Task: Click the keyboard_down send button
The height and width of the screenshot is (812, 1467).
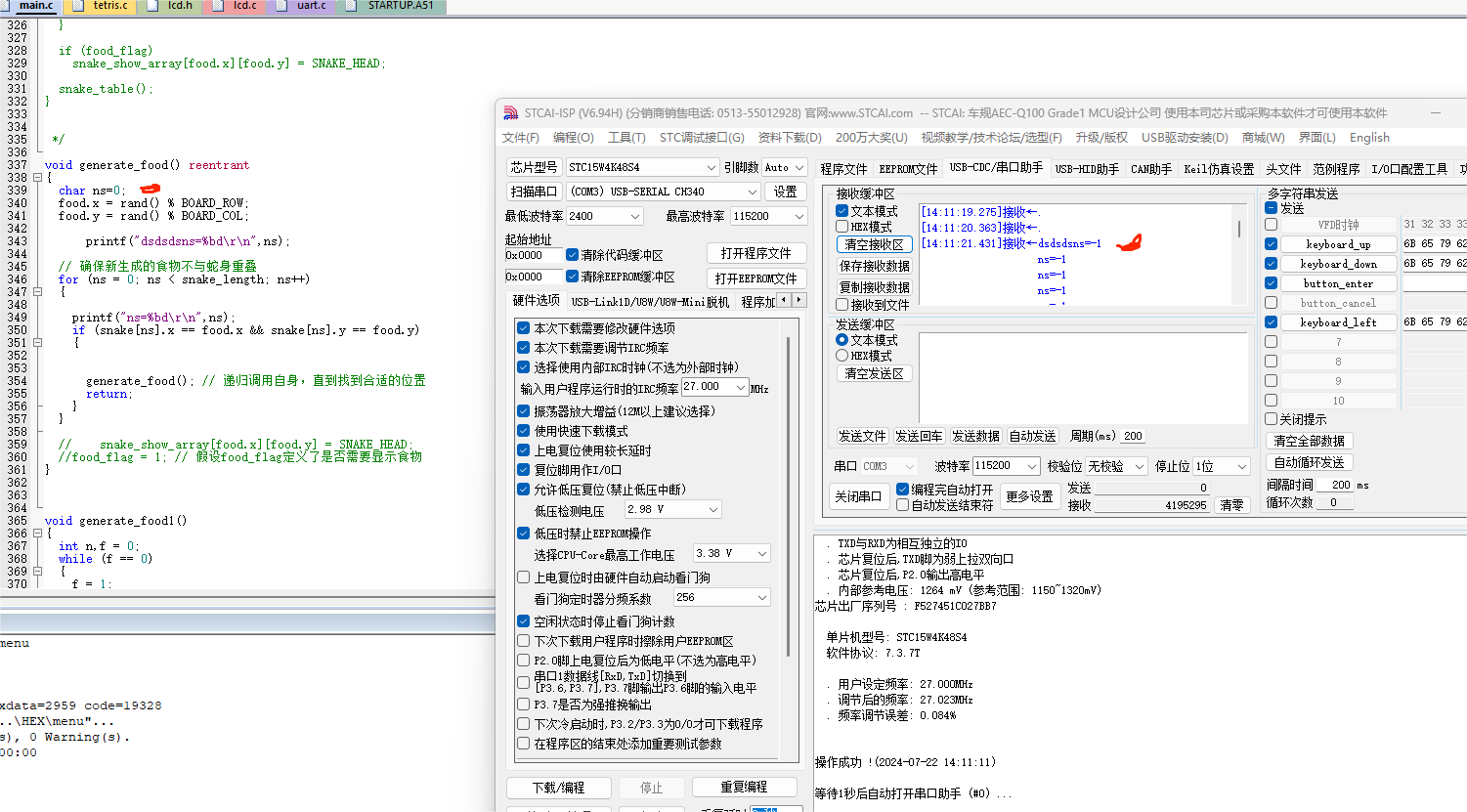Action: (x=1338, y=264)
